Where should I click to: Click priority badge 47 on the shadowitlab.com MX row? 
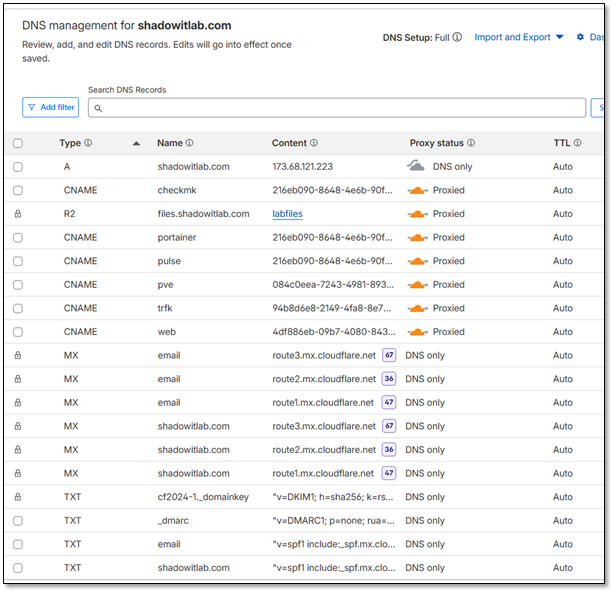coord(389,473)
